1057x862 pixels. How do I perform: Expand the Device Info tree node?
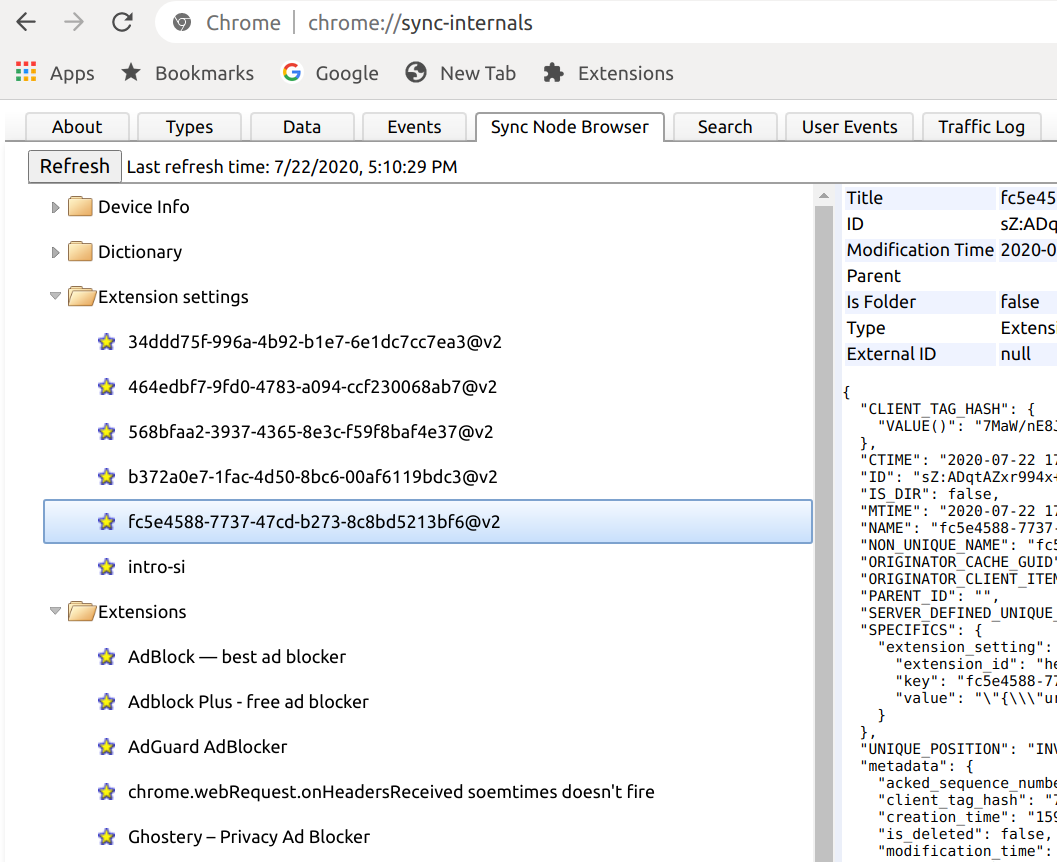(x=57, y=206)
